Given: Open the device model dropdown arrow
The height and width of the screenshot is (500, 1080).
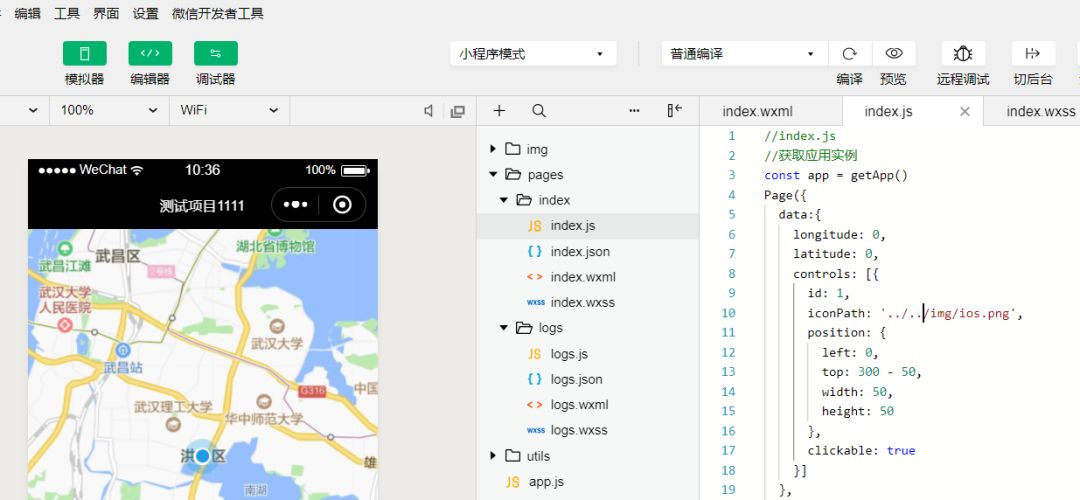Looking at the screenshot, I should coord(33,110).
